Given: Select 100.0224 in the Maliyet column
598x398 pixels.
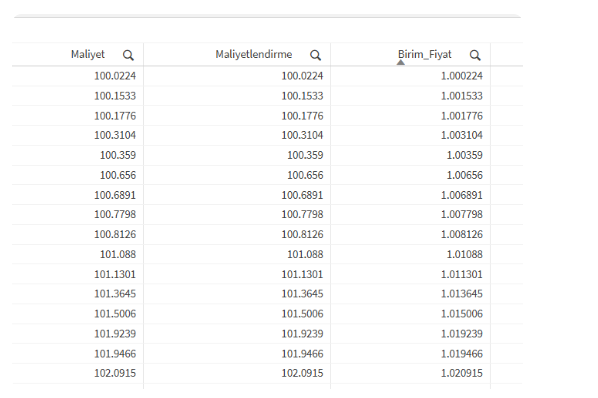Looking at the screenshot, I should [x=115, y=76].
